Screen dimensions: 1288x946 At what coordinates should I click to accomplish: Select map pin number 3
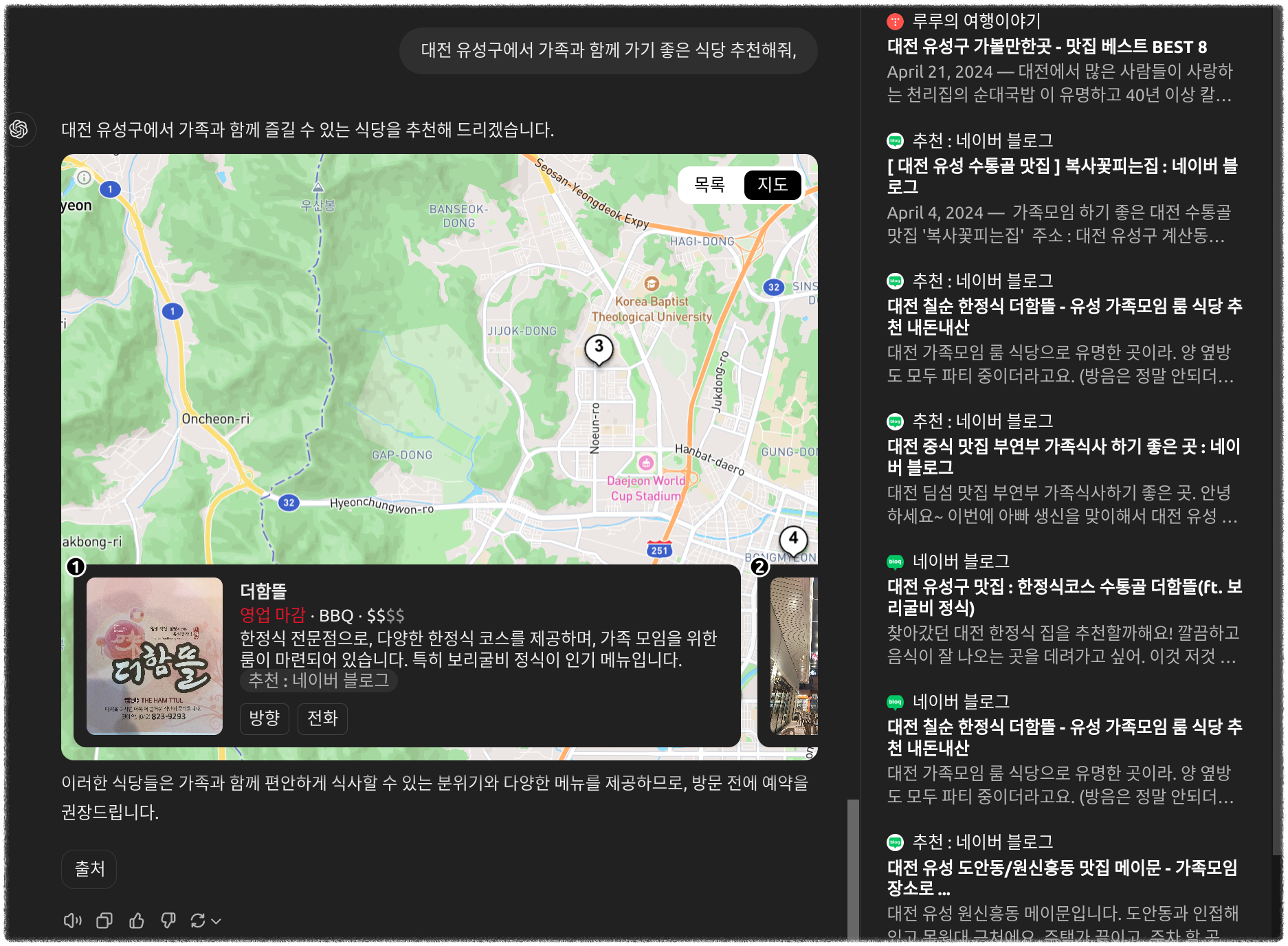pyautogui.click(x=599, y=349)
